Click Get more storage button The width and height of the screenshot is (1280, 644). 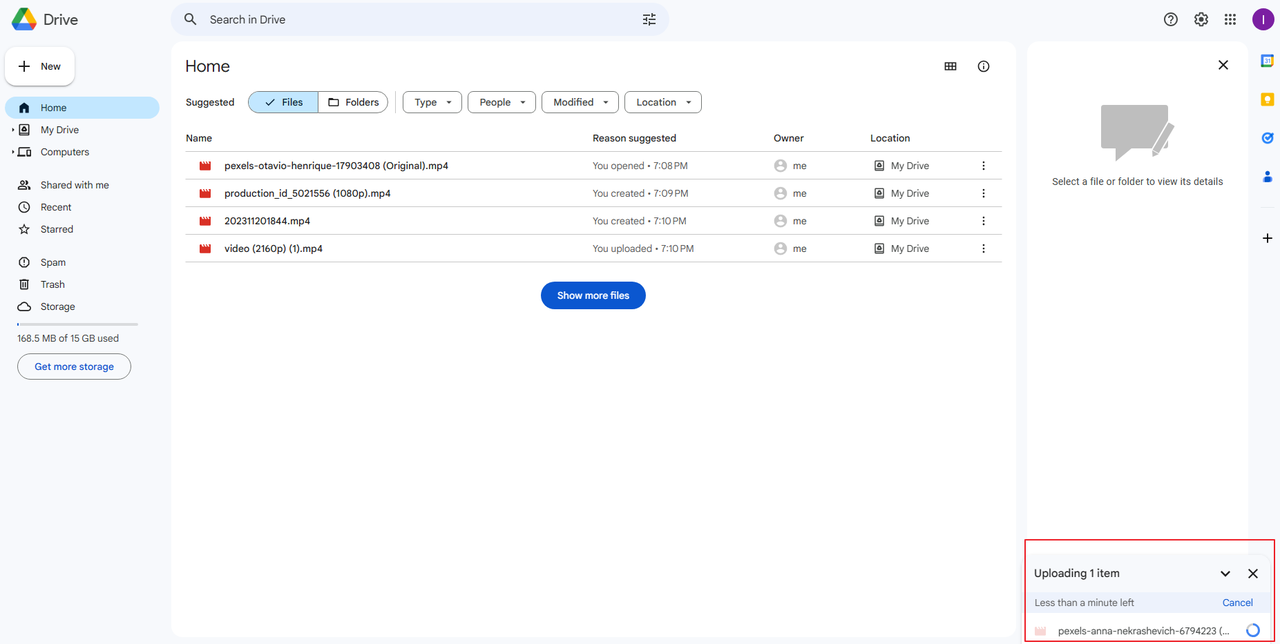74,367
